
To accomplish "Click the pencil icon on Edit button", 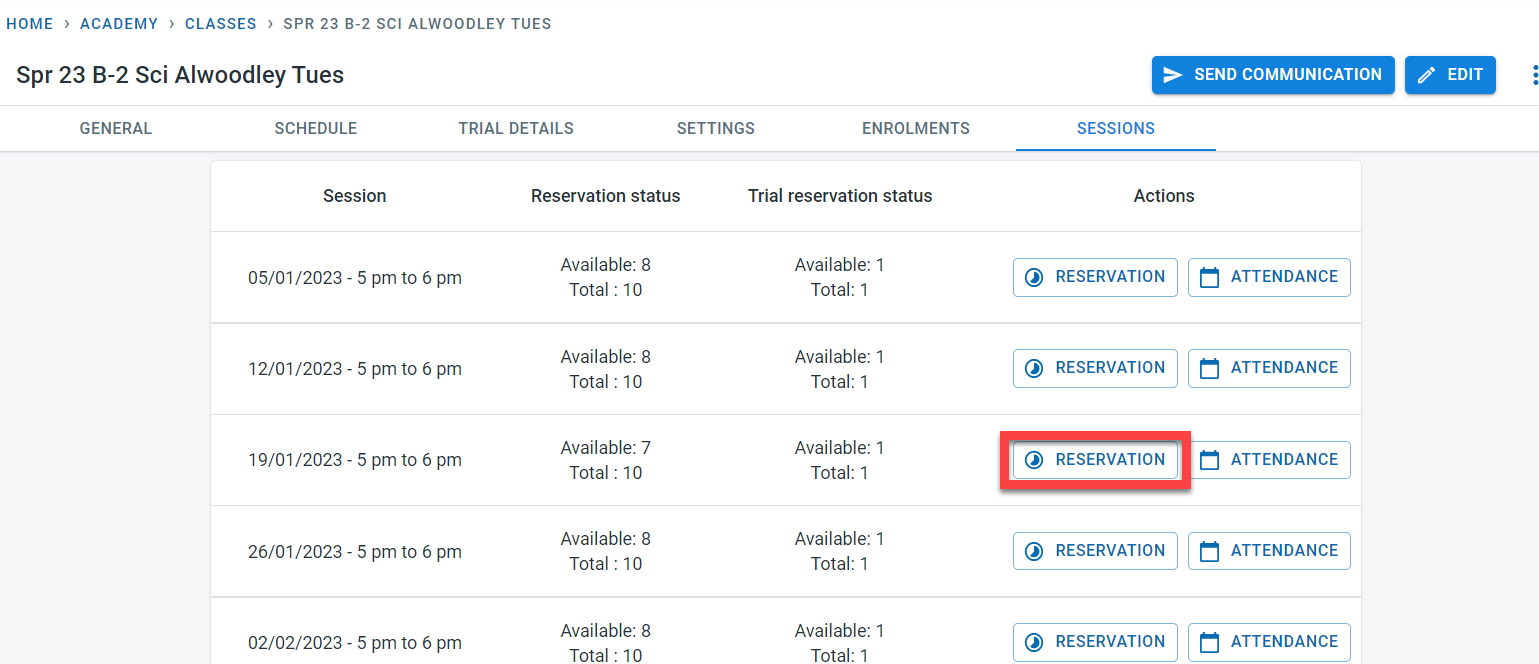I will 1427,75.
